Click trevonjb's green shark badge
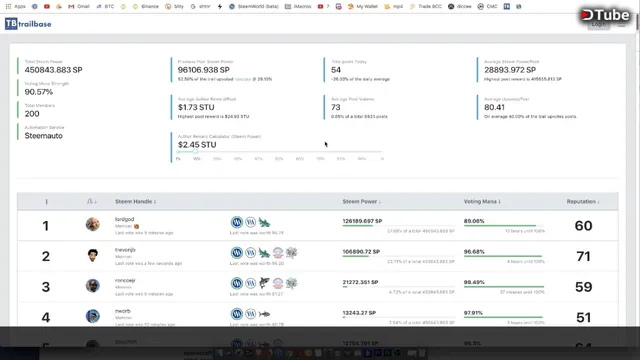 click(264, 253)
